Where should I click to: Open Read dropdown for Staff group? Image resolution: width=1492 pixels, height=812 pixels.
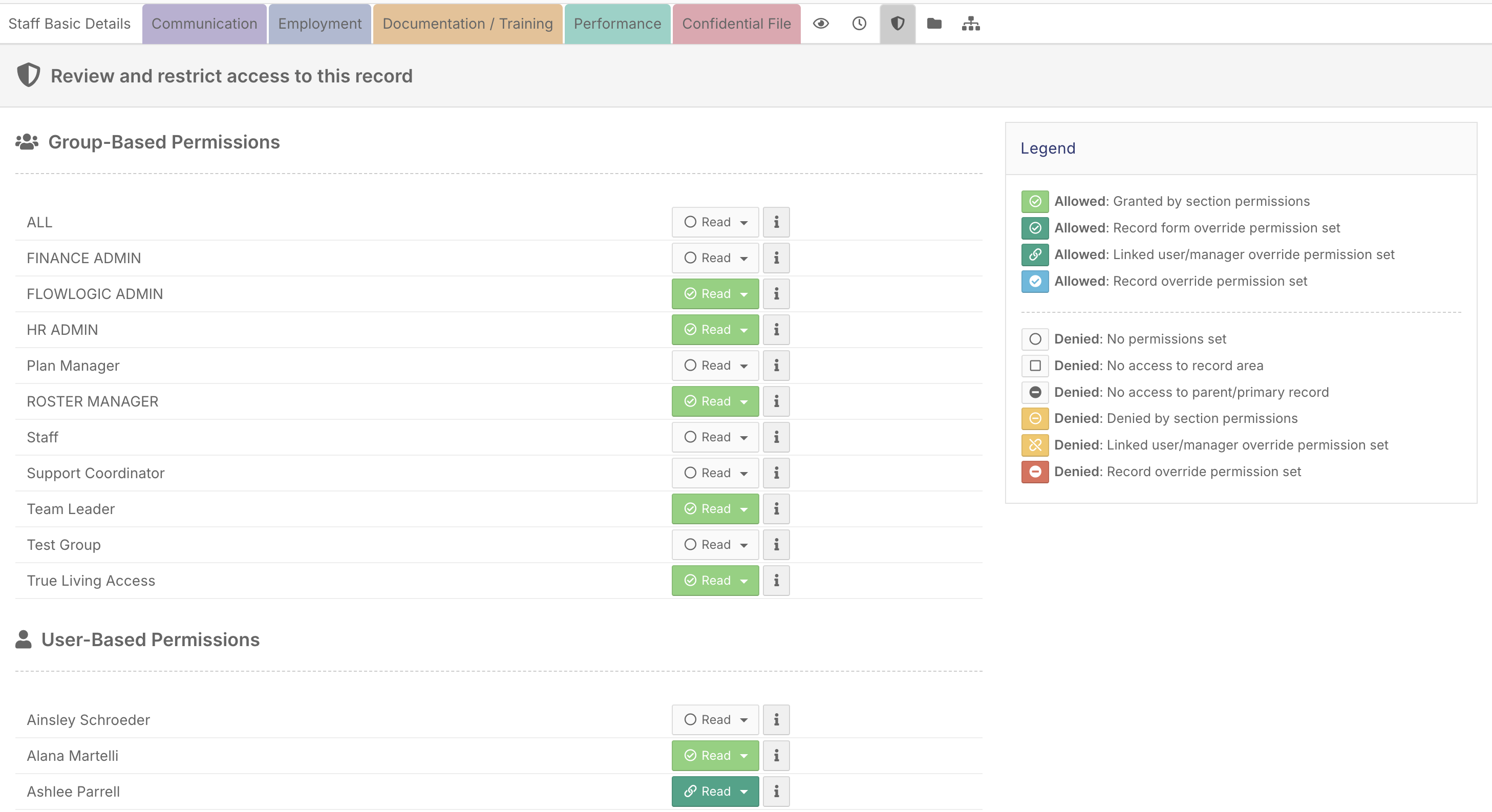(x=715, y=437)
